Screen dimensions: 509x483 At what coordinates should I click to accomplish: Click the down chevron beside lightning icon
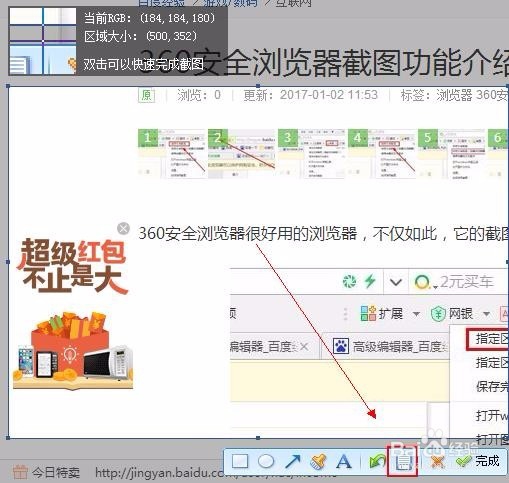point(396,283)
